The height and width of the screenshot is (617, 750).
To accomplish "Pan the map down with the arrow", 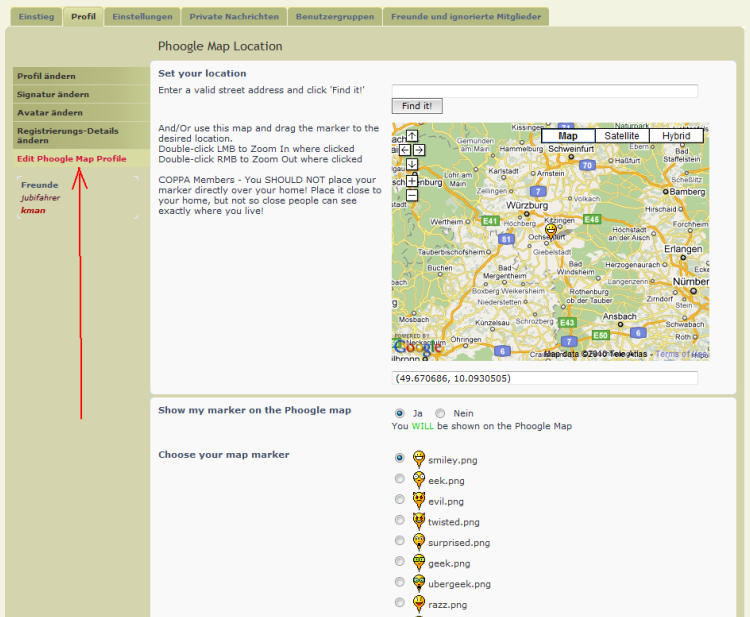I will (411, 164).
